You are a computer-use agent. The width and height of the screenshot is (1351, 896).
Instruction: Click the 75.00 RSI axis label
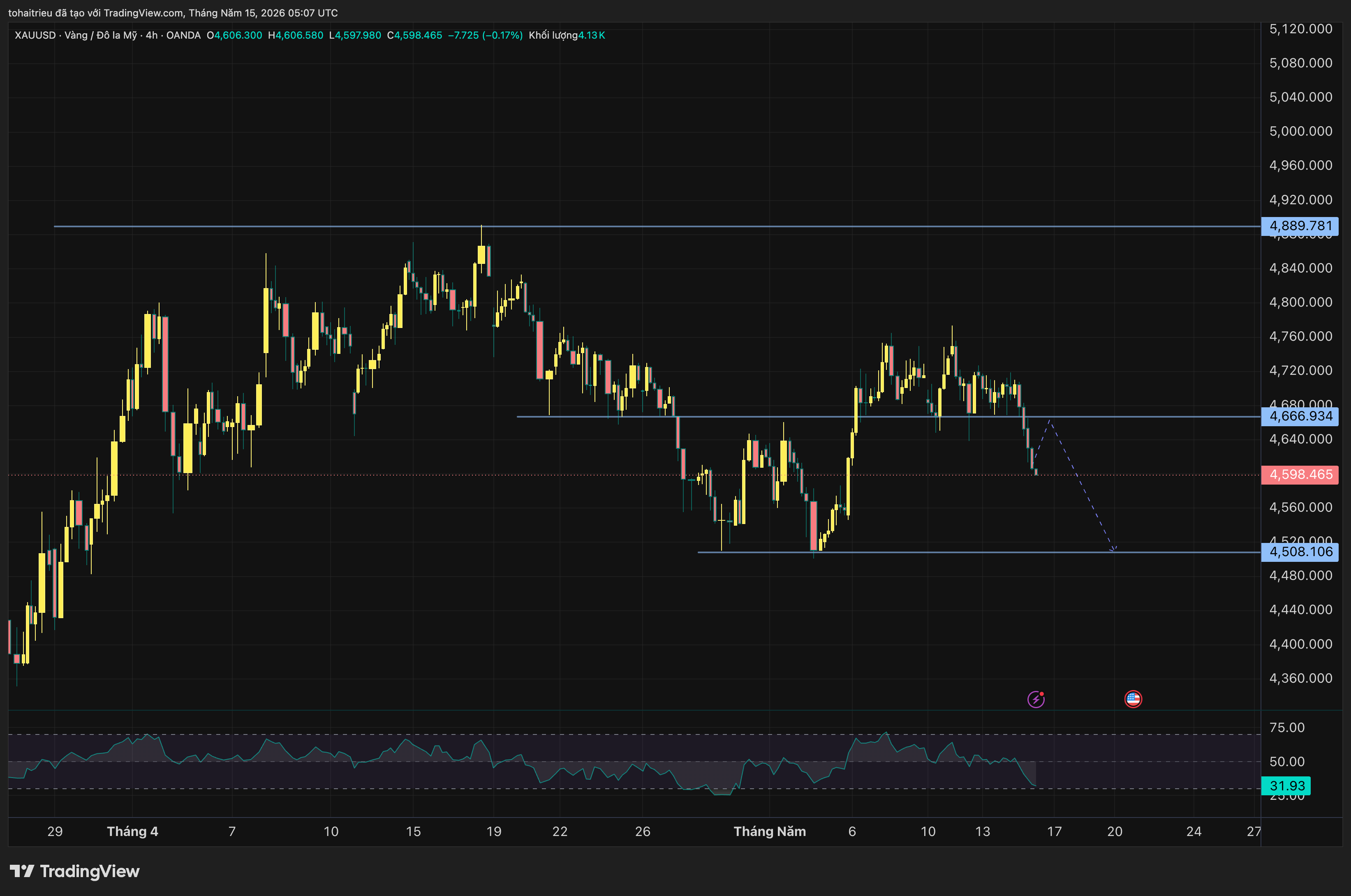tap(1286, 727)
